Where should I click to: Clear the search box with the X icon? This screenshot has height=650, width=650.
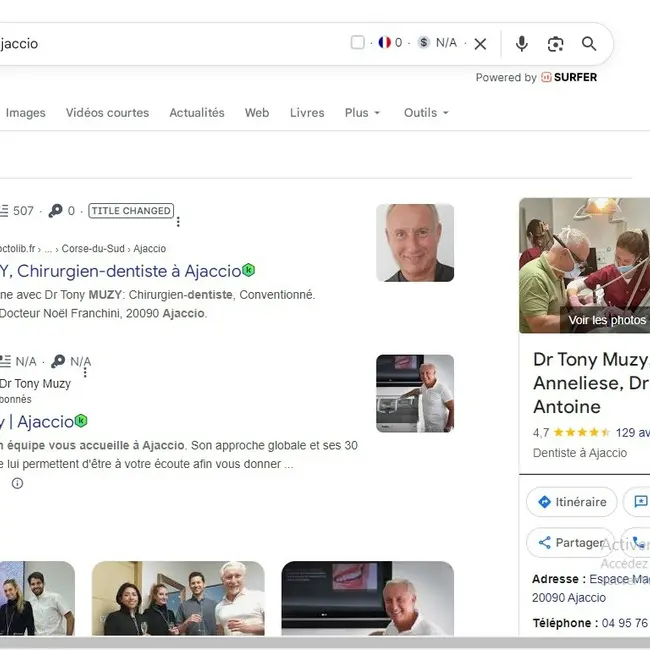pos(480,44)
